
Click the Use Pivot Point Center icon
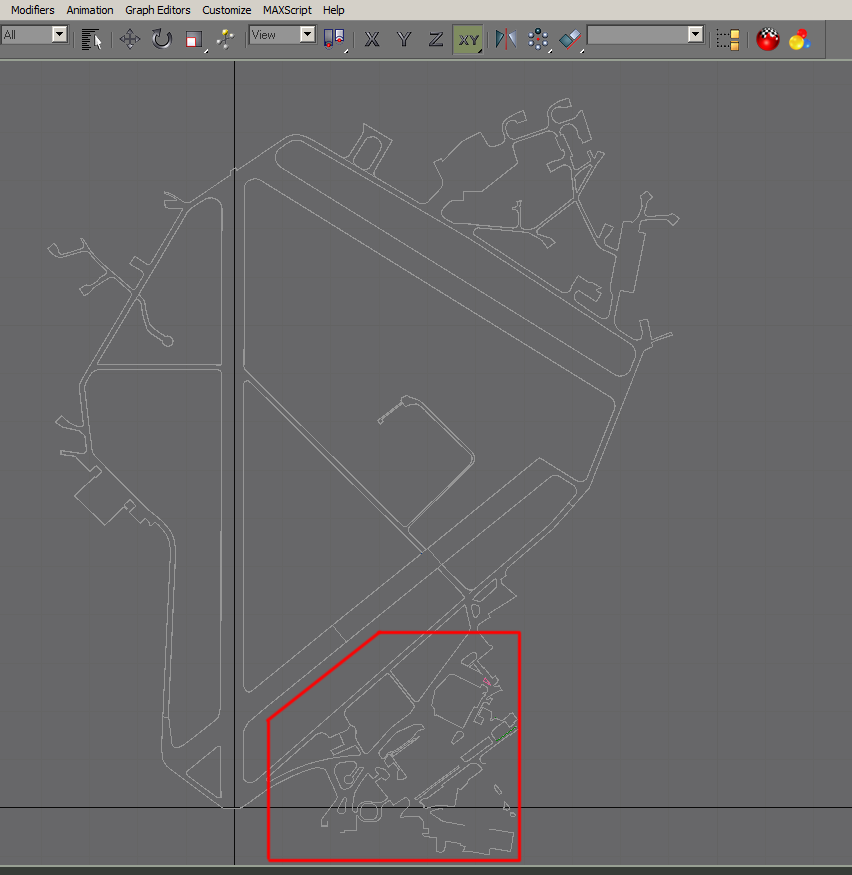click(335, 39)
